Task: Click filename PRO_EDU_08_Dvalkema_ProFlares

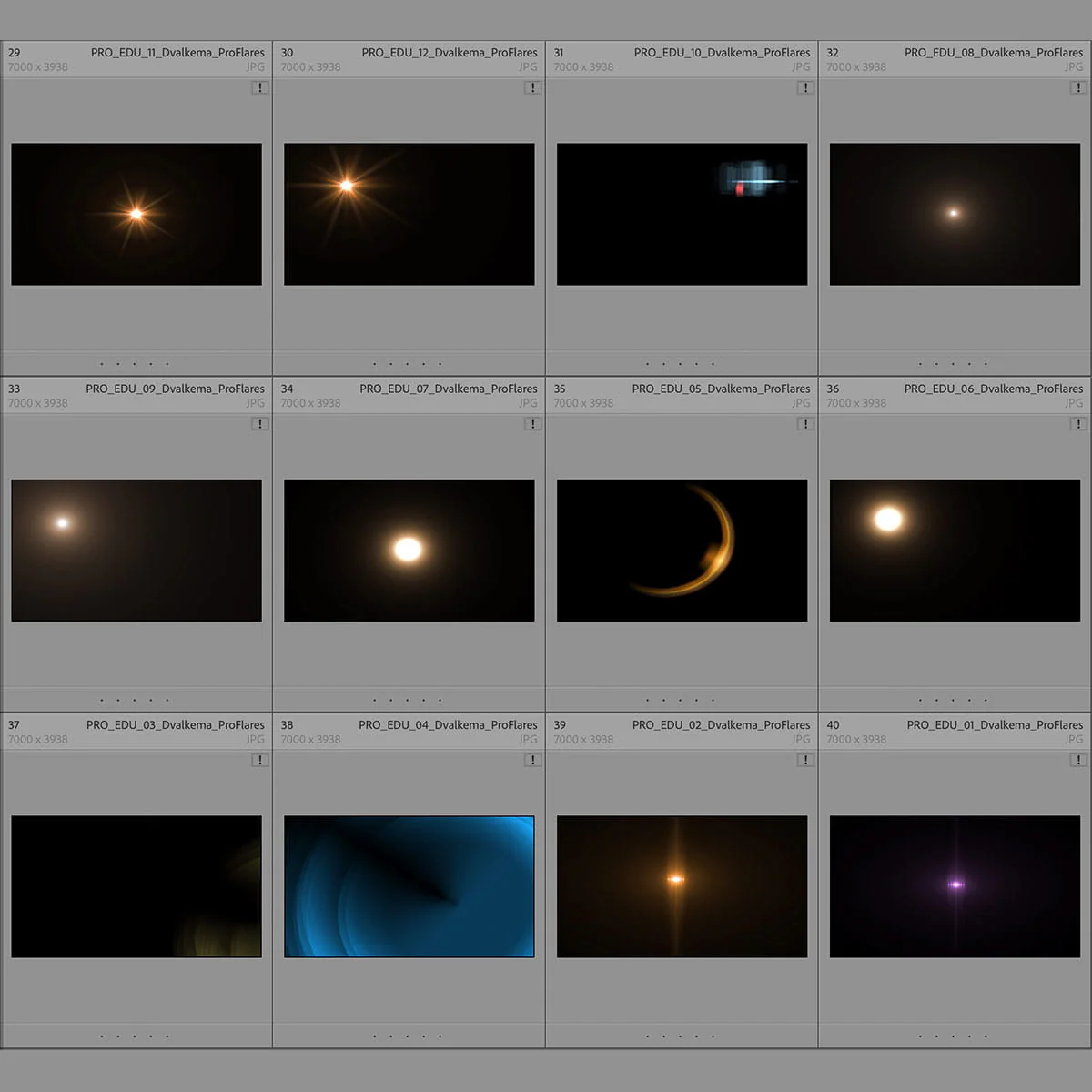Action: 994,53
